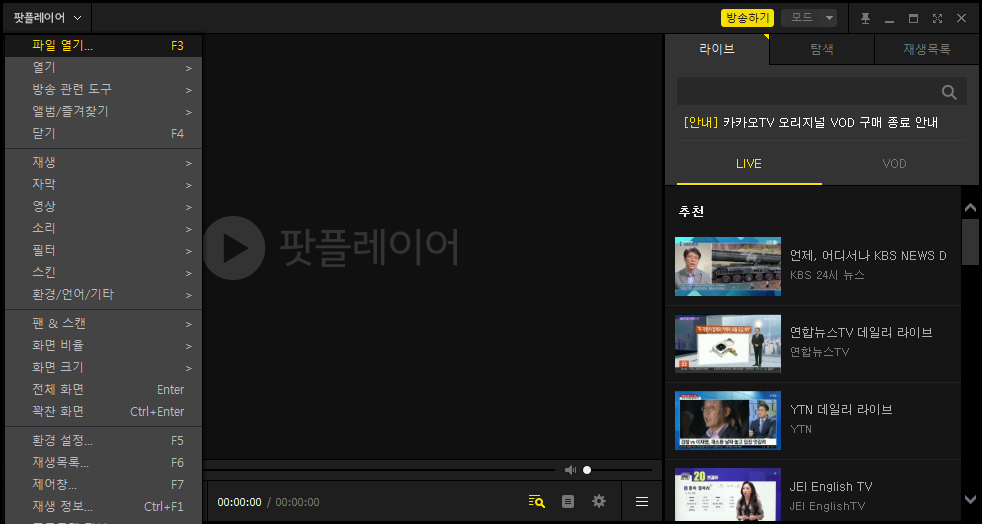Click the 방송하기 button
Image resolution: width=982 pixels, height=524 pixels.
(x=747, y=18)
